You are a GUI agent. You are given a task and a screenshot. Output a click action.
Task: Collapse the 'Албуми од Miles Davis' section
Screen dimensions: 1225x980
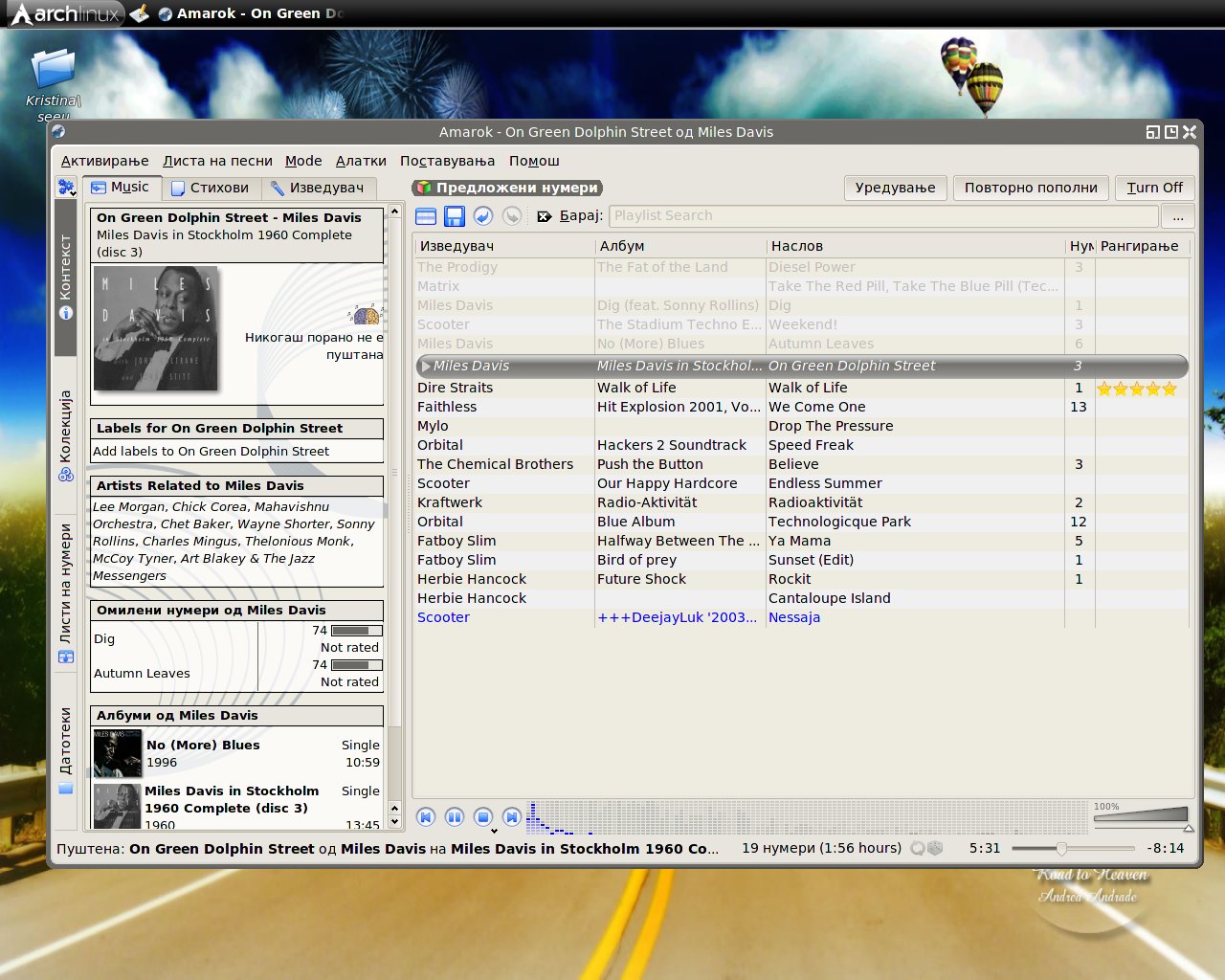pos(236,716)
